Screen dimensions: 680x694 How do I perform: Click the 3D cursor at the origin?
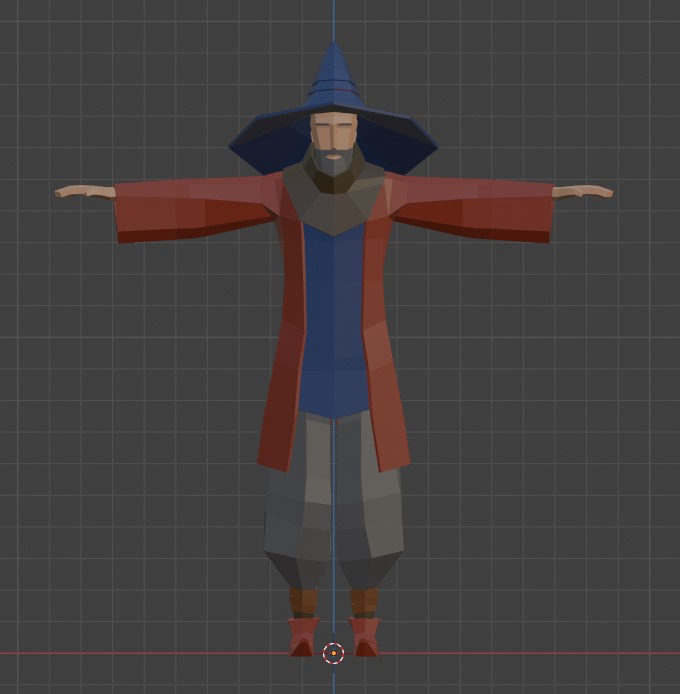pos(333,653)
